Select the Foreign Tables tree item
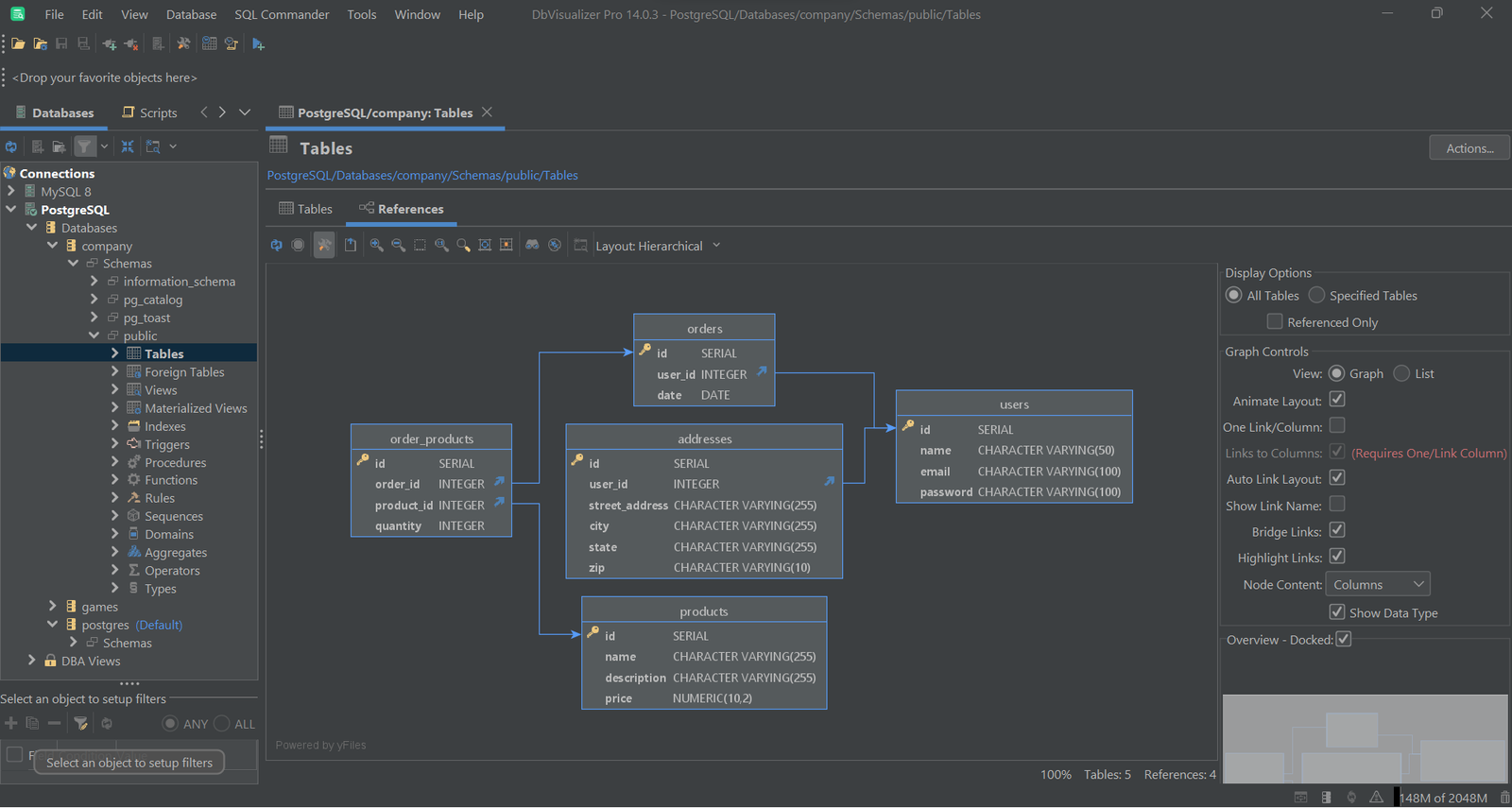The width and height of the screenshot is (1512, 808). [x=184, y=371]
